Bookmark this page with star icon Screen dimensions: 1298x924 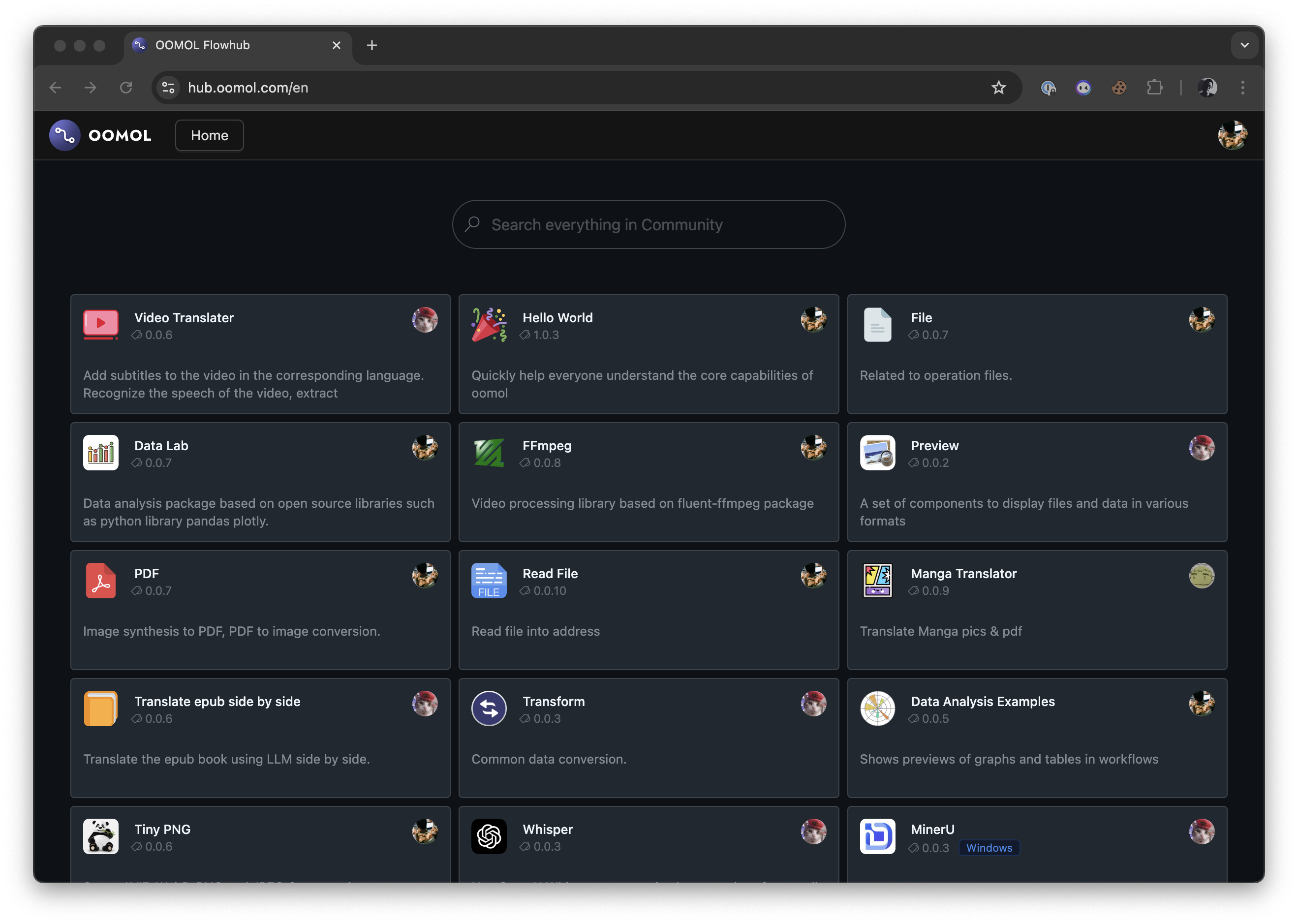click(x=998, y=88)
